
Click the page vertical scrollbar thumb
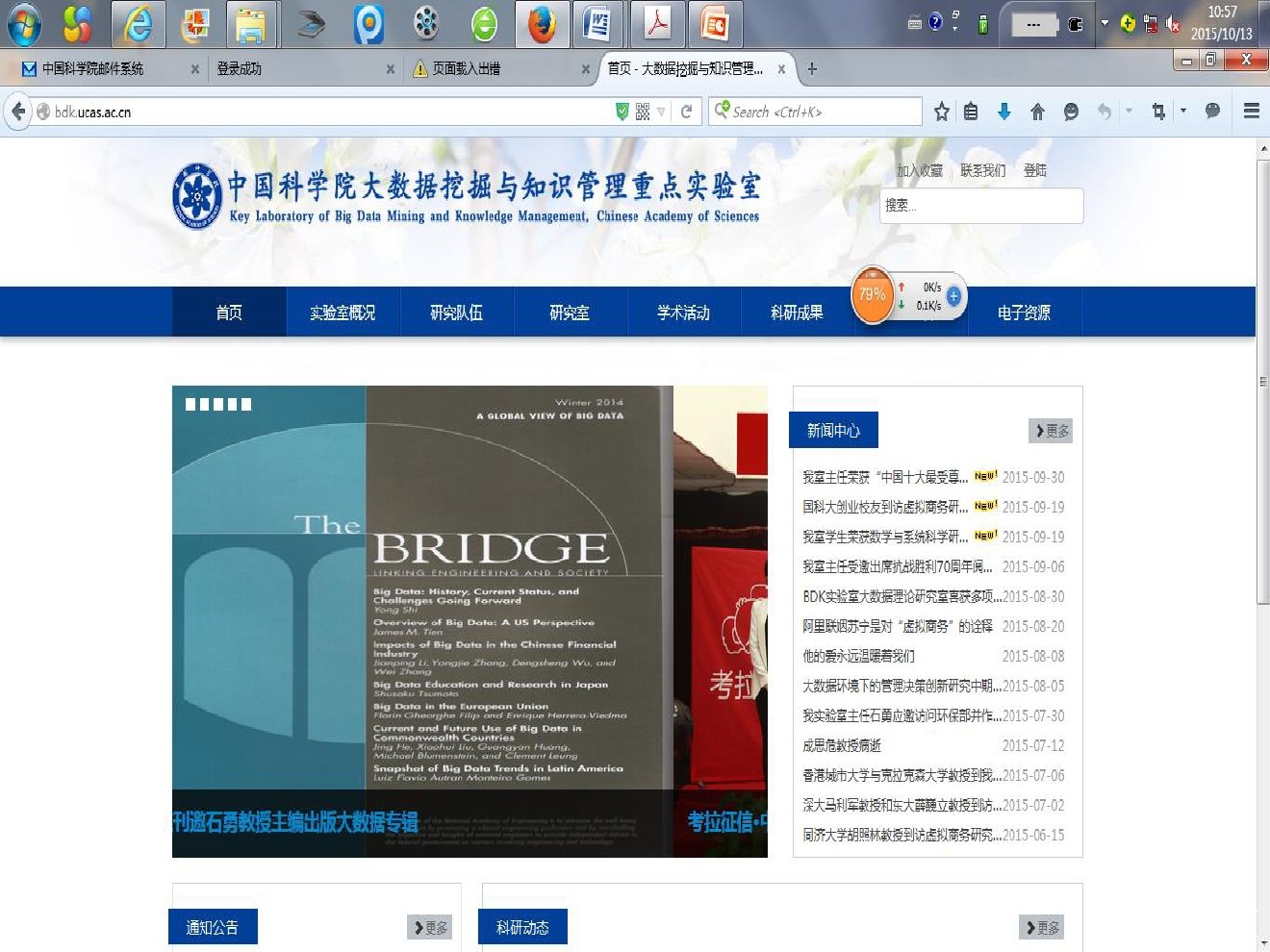coord(1262,380)
